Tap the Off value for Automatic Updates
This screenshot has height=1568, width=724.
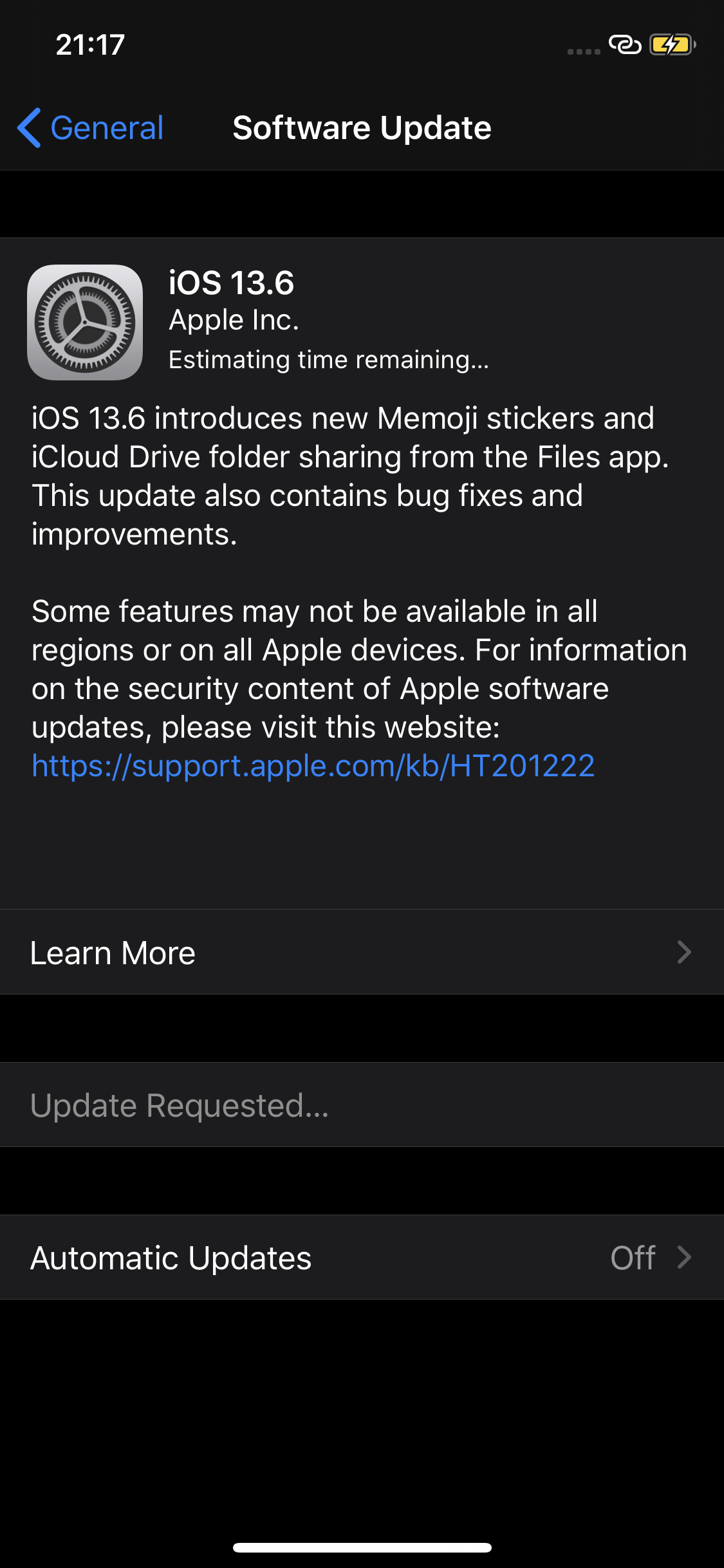tap(633, 1258)
